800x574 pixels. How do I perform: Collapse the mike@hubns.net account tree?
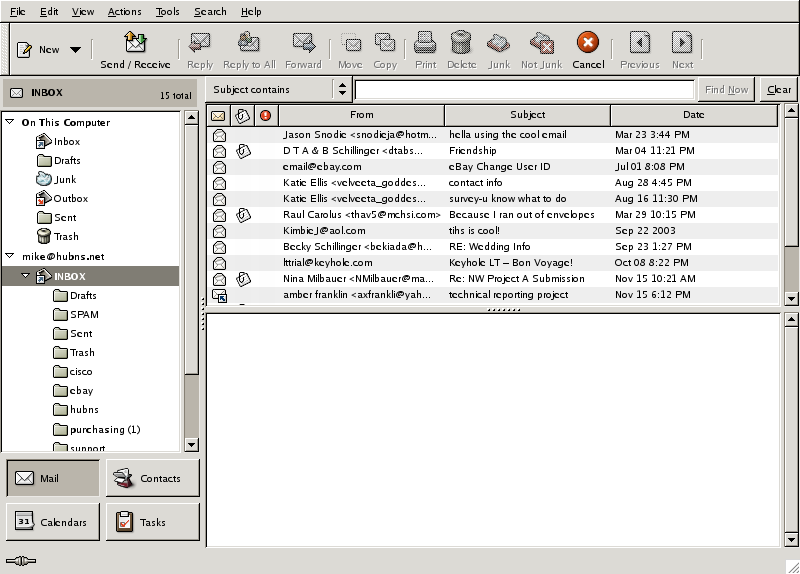(x=10, y=256)
